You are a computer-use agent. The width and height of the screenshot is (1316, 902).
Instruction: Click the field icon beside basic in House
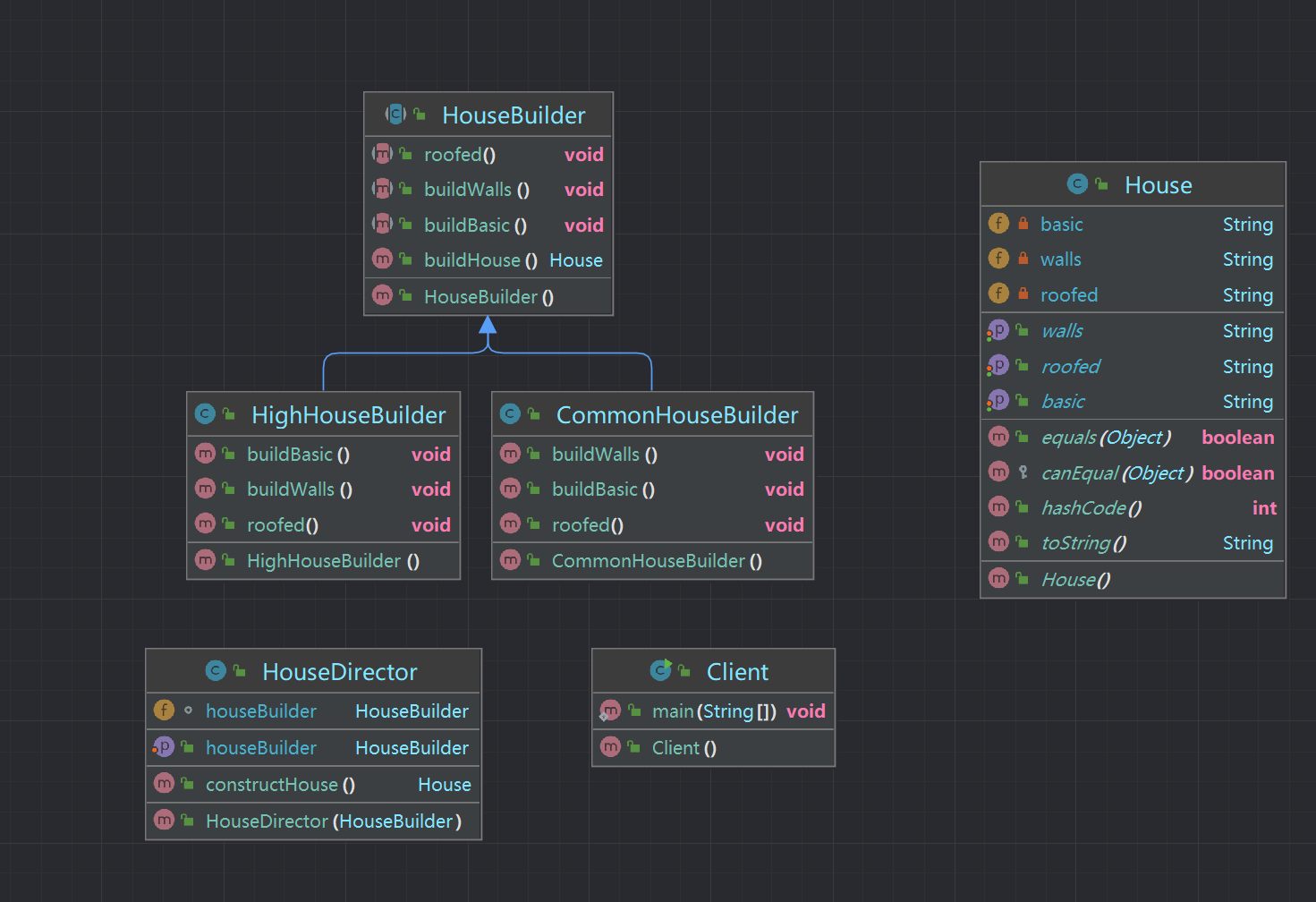coord(998,224)
